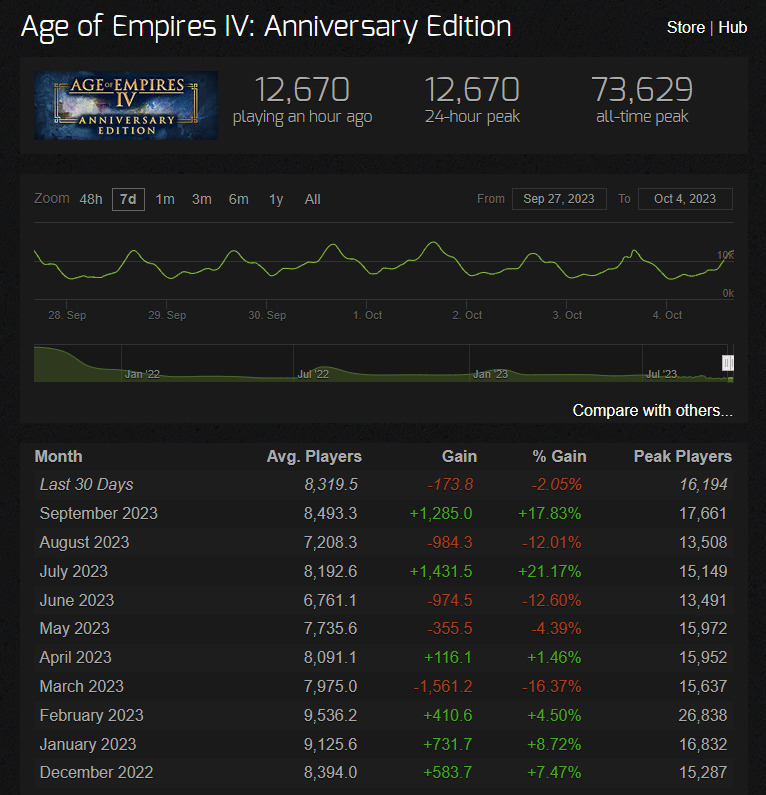The image size is (766, 795).
Task: Click the Month column header
Action: pyautogui.click(x=59, y=456)
